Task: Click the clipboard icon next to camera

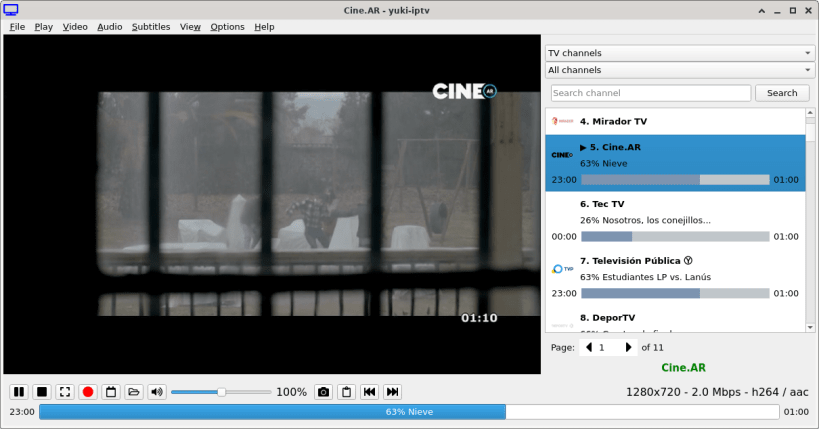Action: point(346,392)
